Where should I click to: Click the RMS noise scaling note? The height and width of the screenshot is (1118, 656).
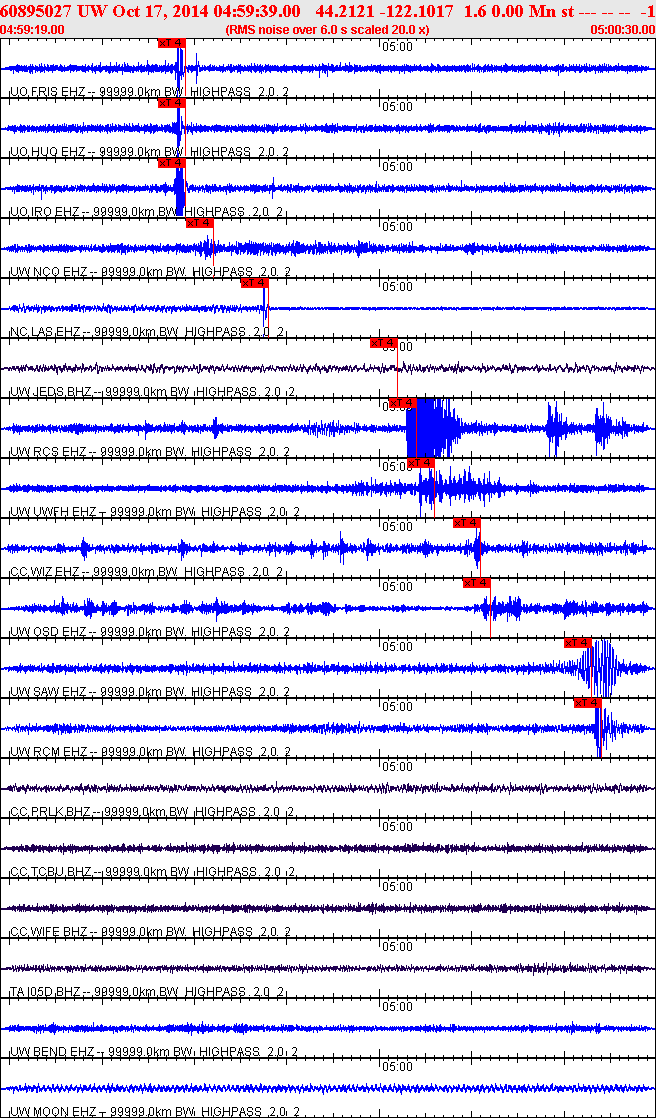pos(328,30)
